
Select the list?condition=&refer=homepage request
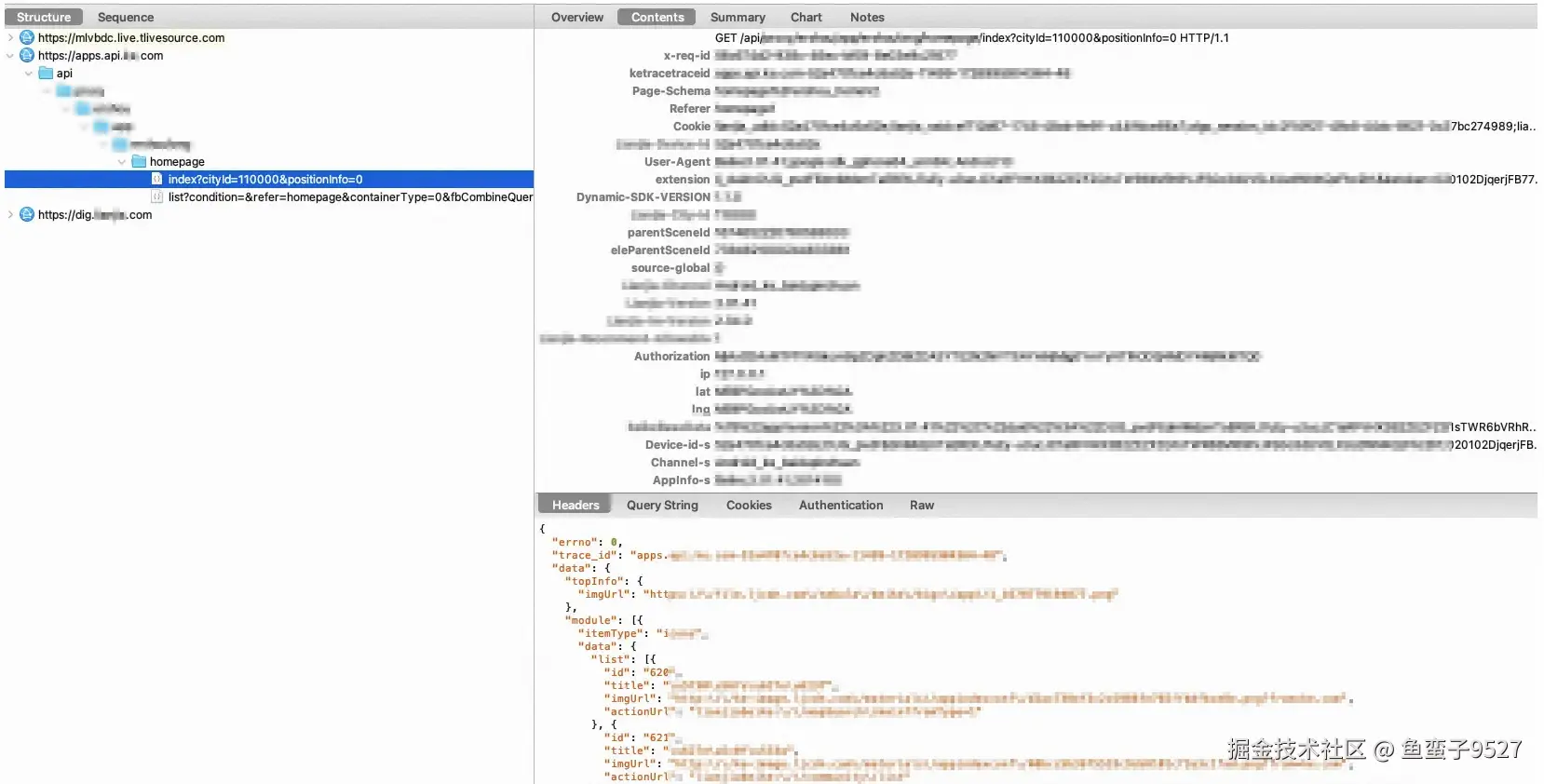coord(269,197)
